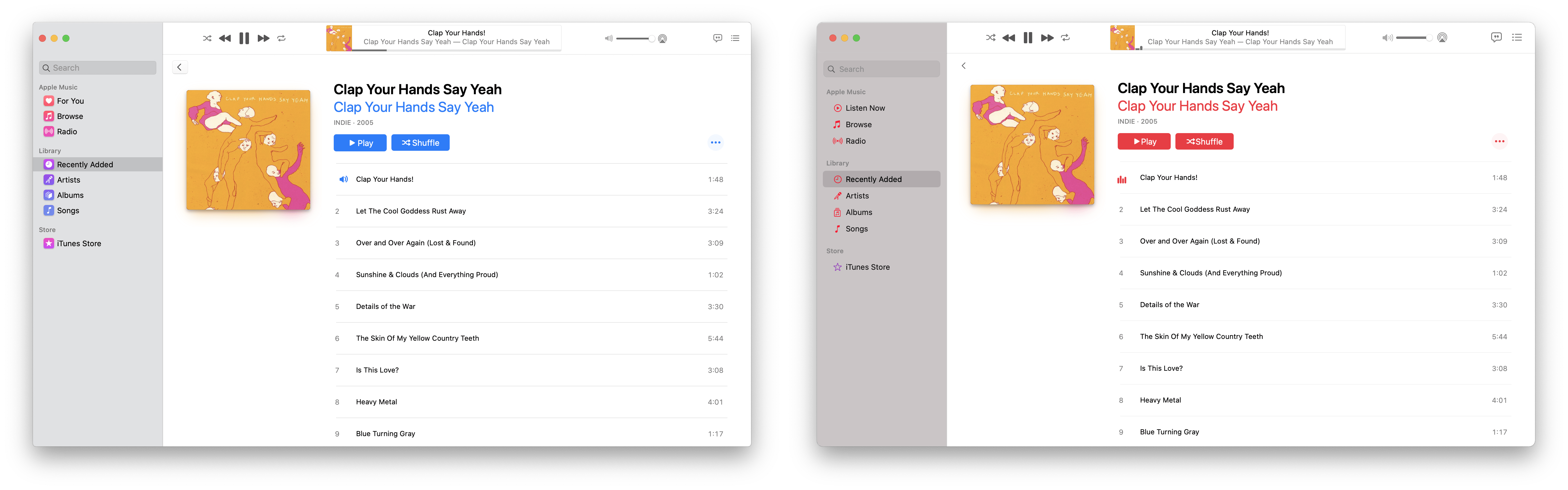1568x490 pixels.
Task: Select Recently Added in right window sidebar
Action: pyautogui.click(x=881, y=179)
